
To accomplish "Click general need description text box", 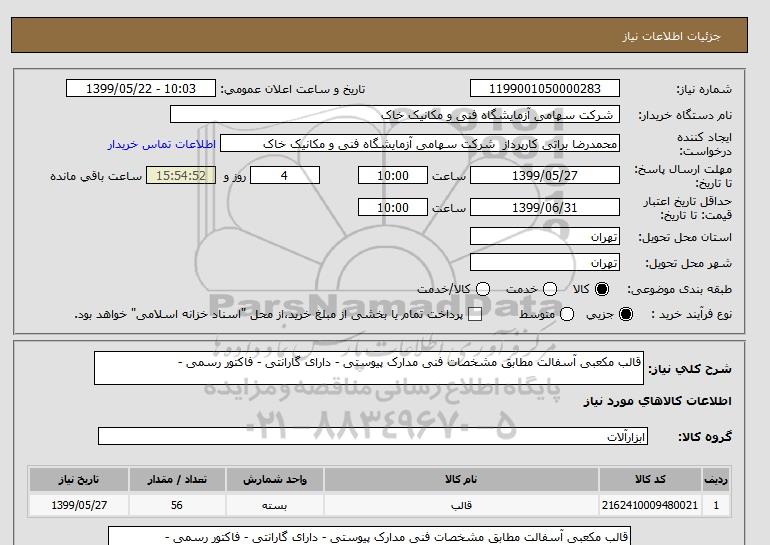I will click(x=369, y=368).
